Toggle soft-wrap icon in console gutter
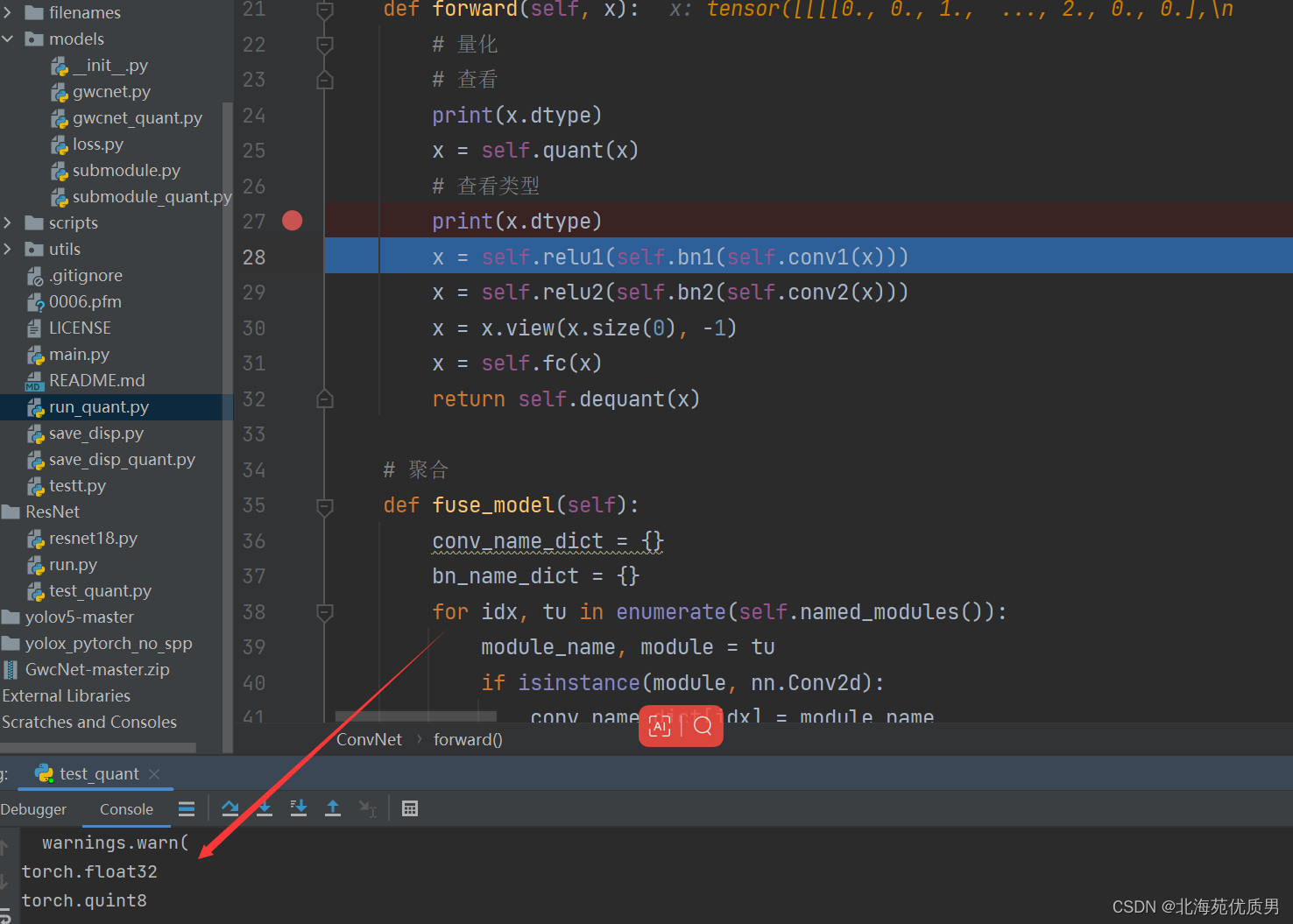This screenshot has height=924, width=1293. [4, 915]
